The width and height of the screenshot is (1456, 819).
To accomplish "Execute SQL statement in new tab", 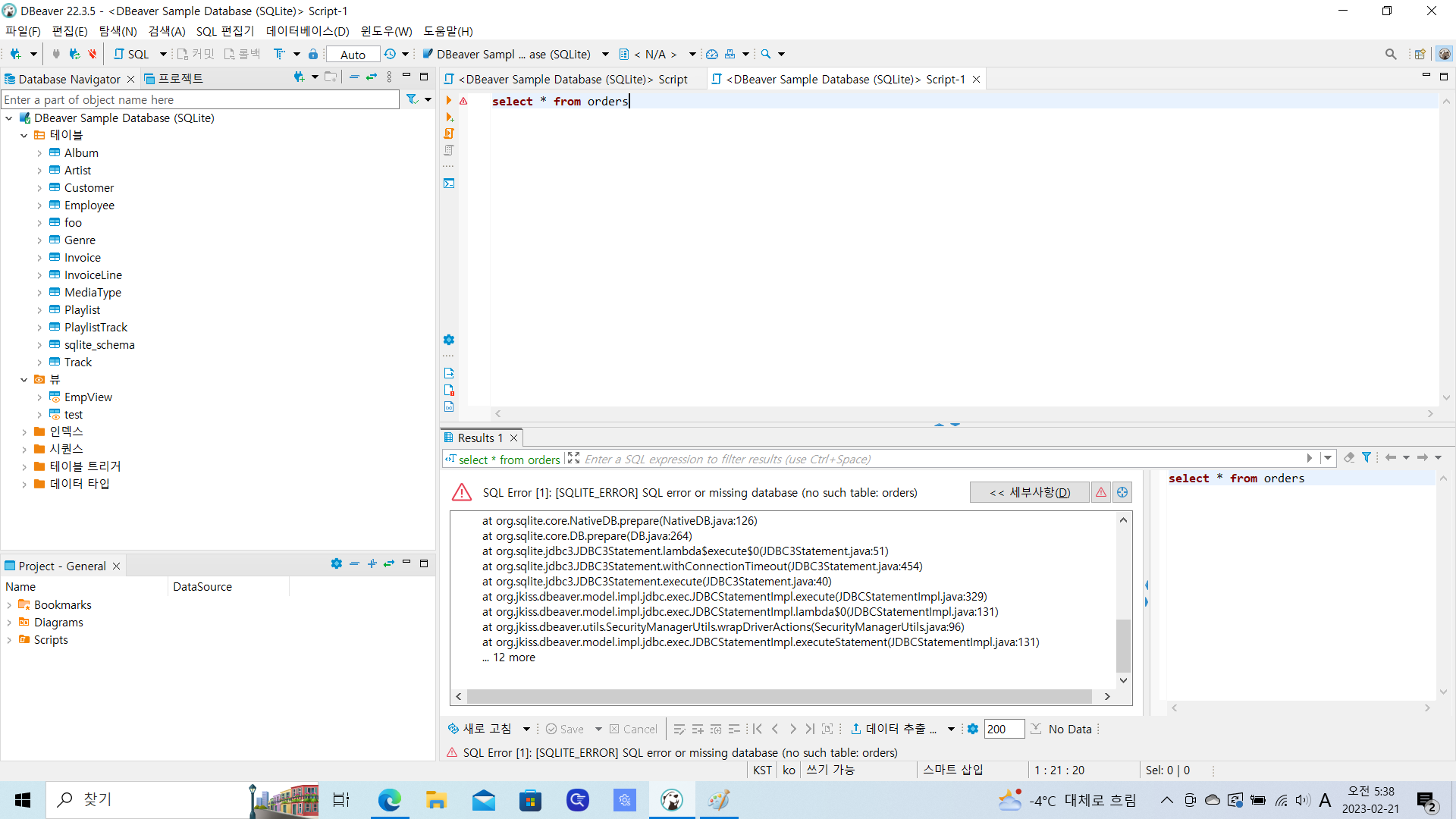I will (449, 118).
